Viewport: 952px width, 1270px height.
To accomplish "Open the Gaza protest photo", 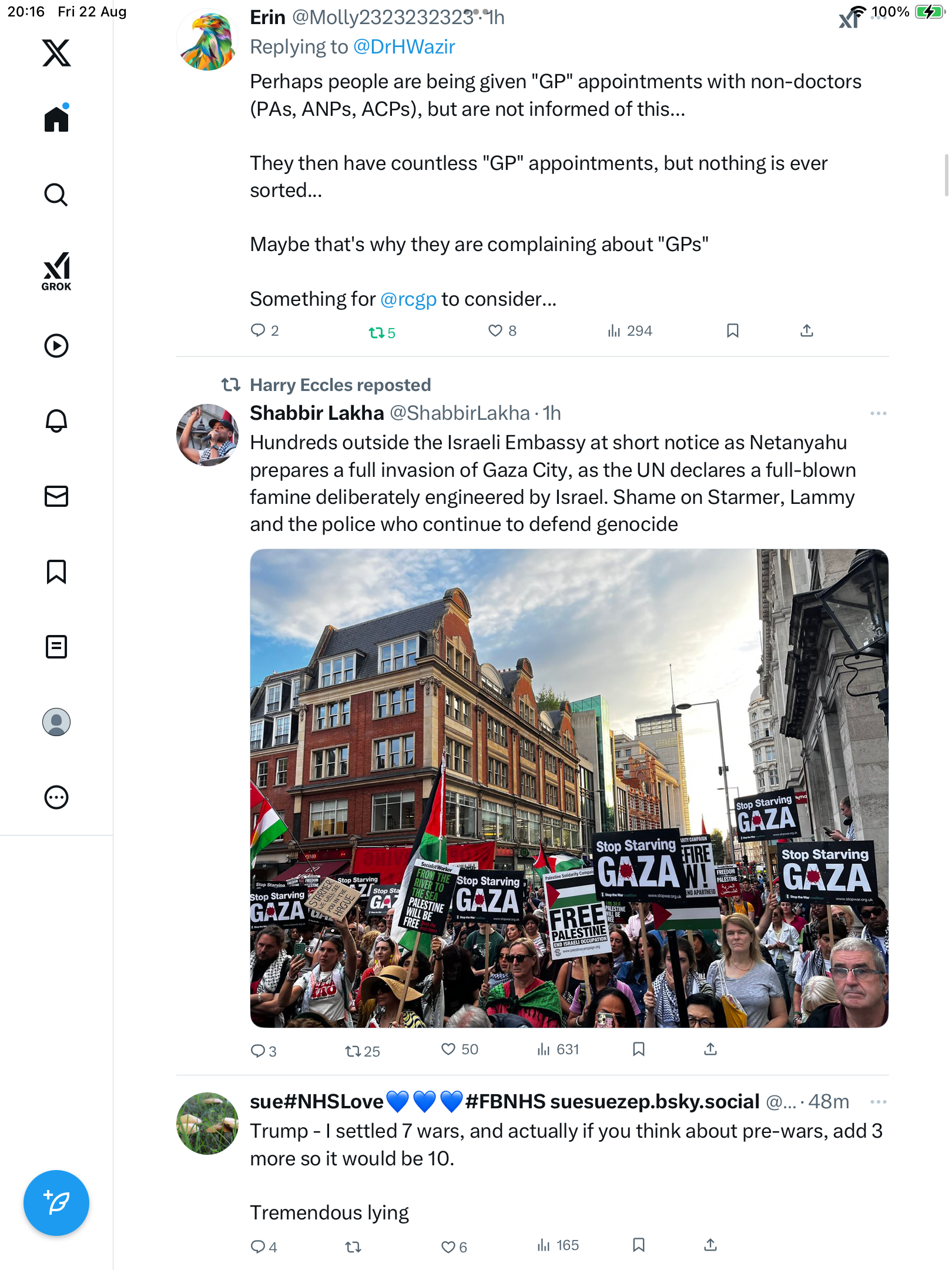I will 569,788.
